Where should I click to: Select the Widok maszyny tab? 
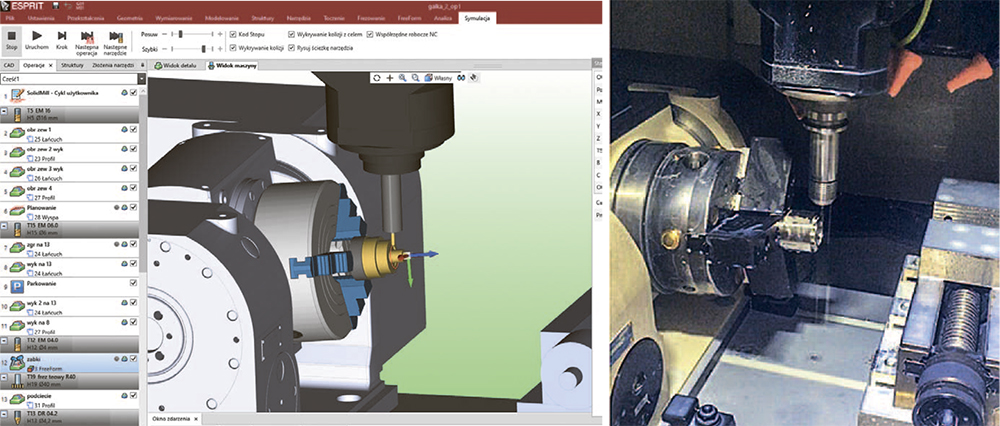232,65
